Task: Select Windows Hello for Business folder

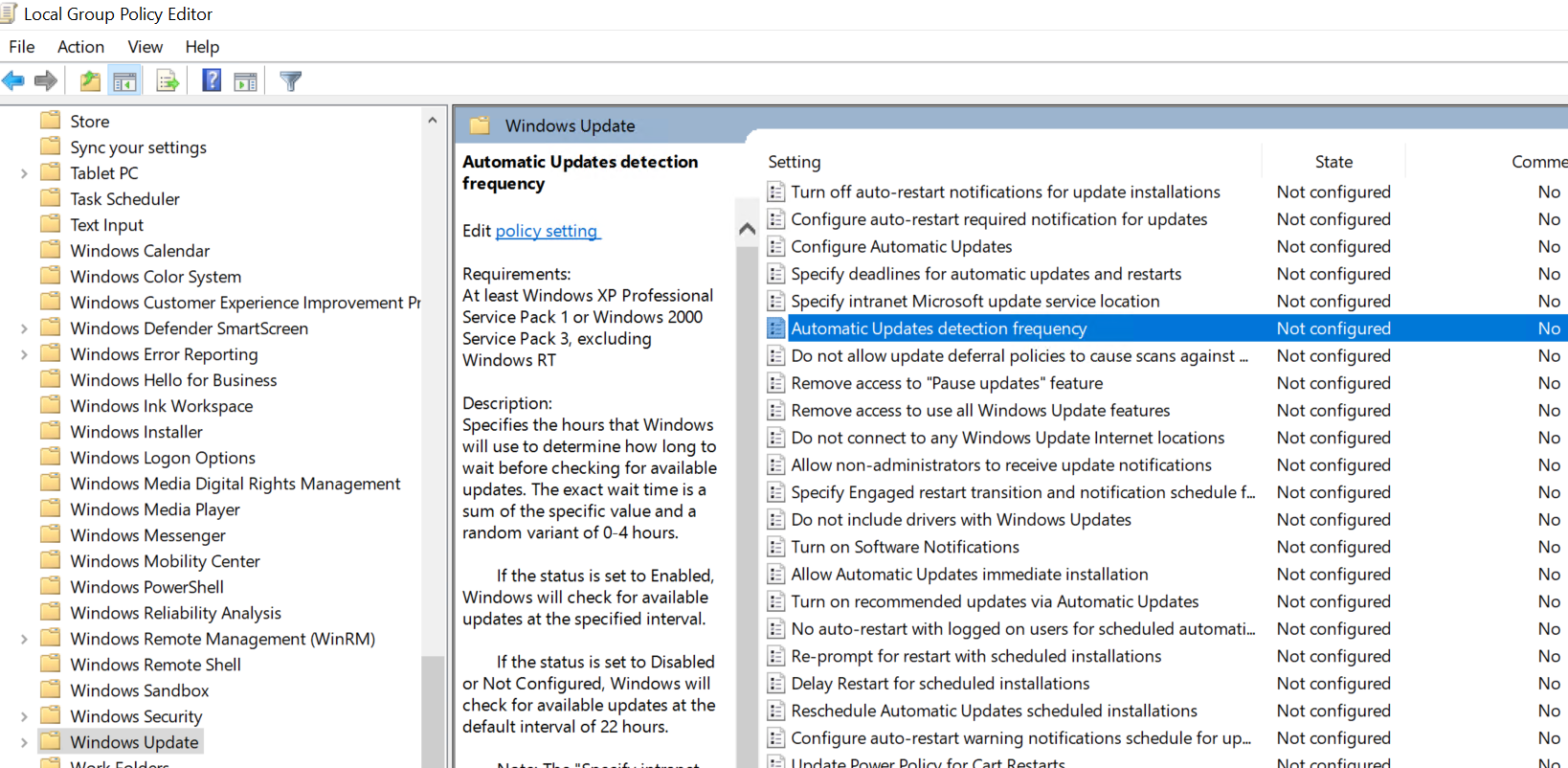Action: [x=173, y=380]
